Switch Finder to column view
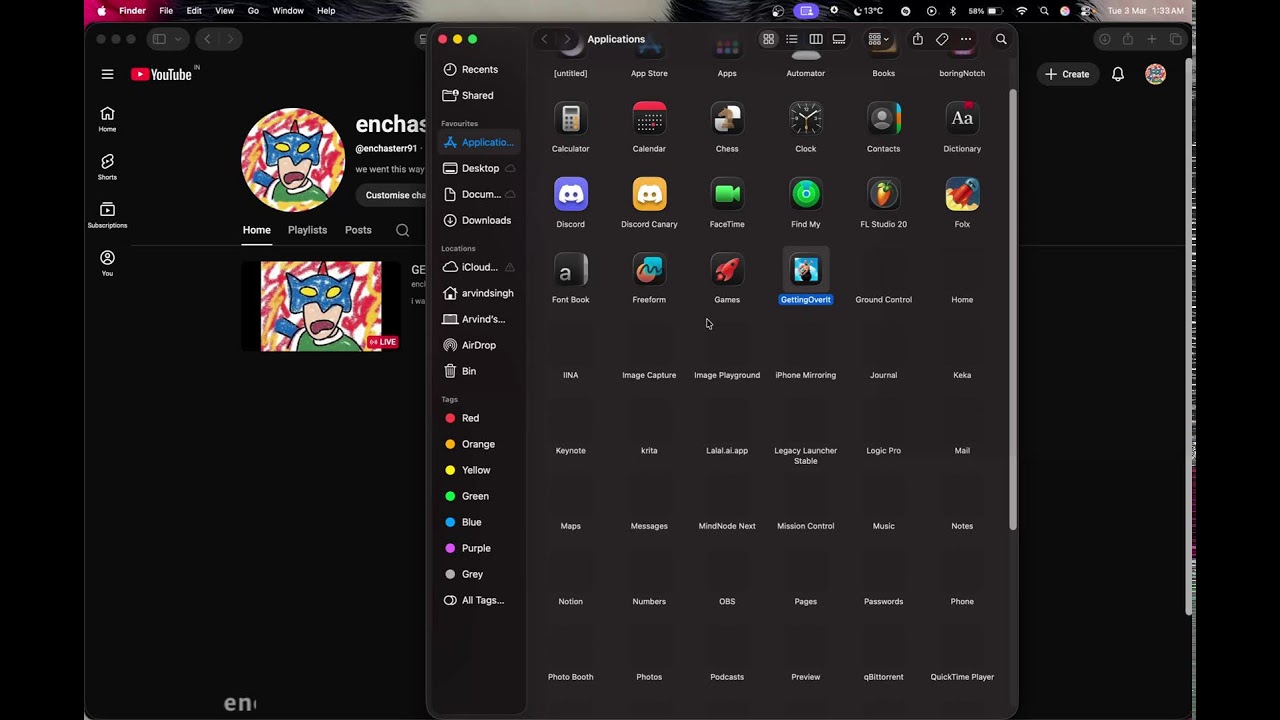 pos(816,39)
